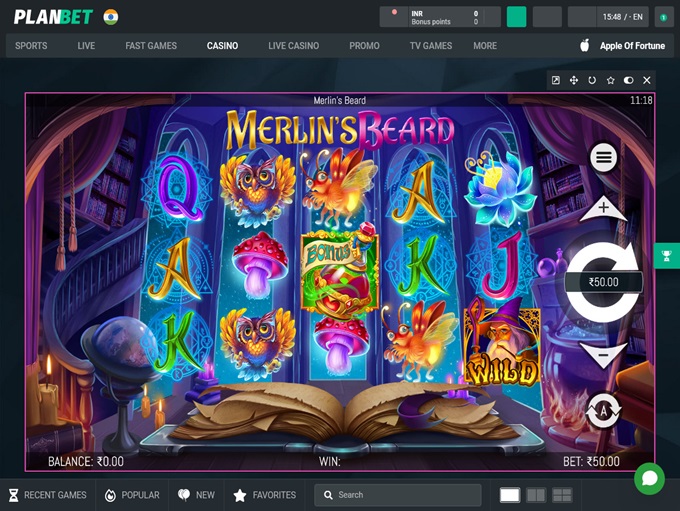Viewport: 680px width, 511px height.
Task: Open the live chat bubble
Action: click(x=649, y=478)
